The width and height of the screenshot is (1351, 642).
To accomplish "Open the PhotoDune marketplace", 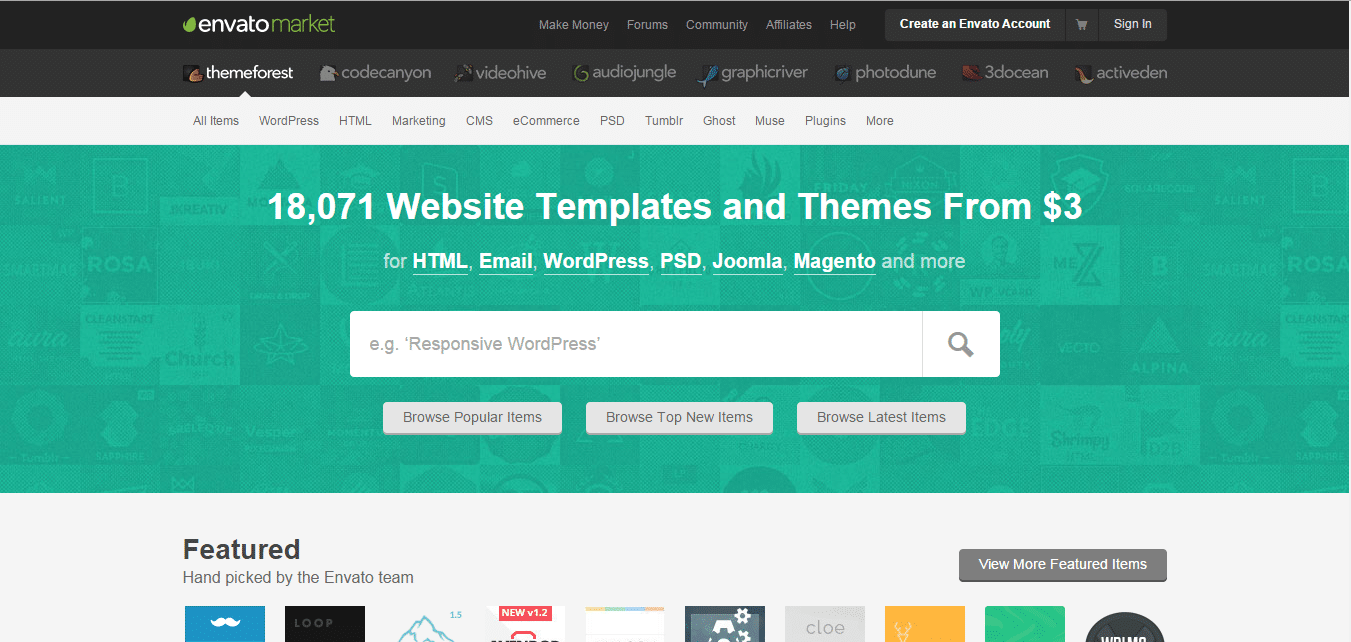I will click(885, 73).
